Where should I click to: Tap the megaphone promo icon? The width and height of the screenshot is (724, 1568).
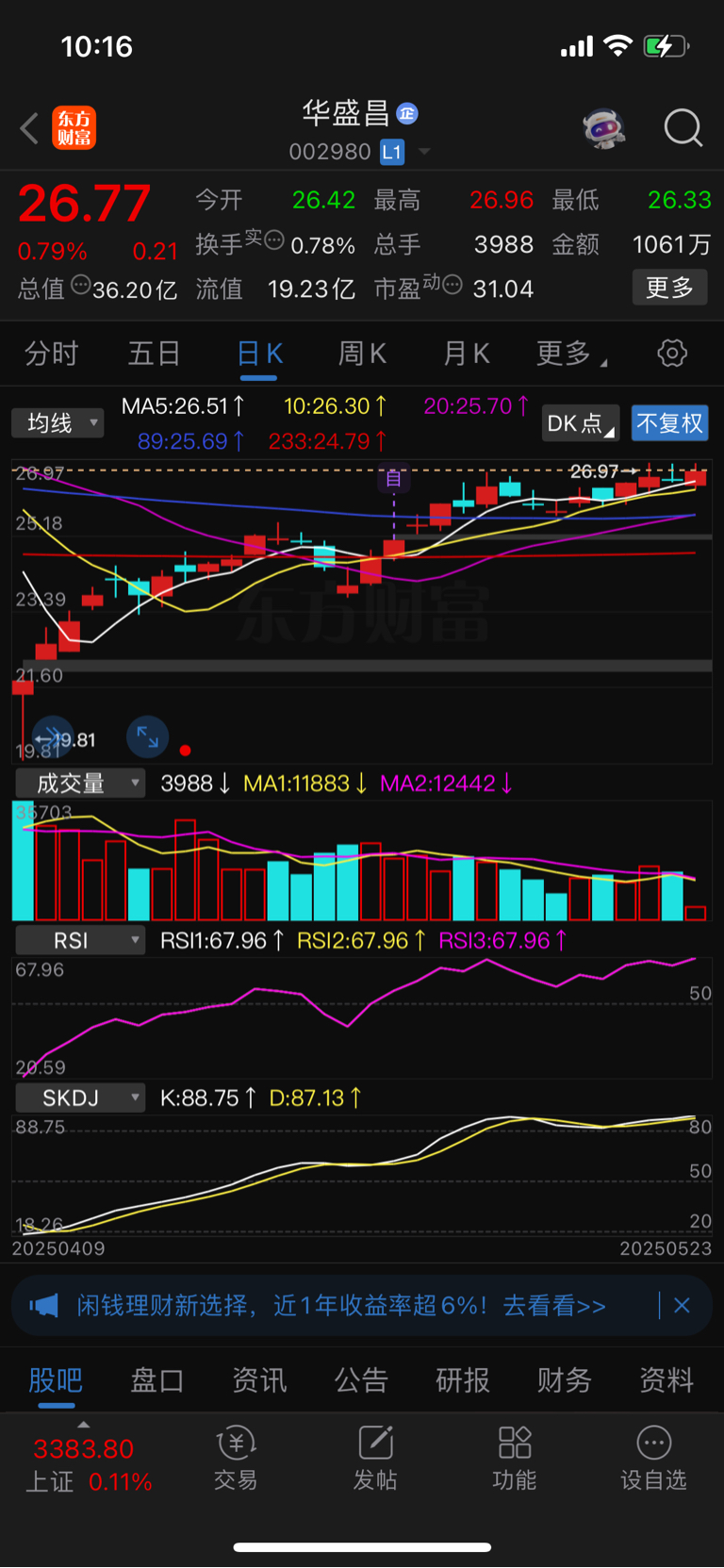(x=43, y=1306)
